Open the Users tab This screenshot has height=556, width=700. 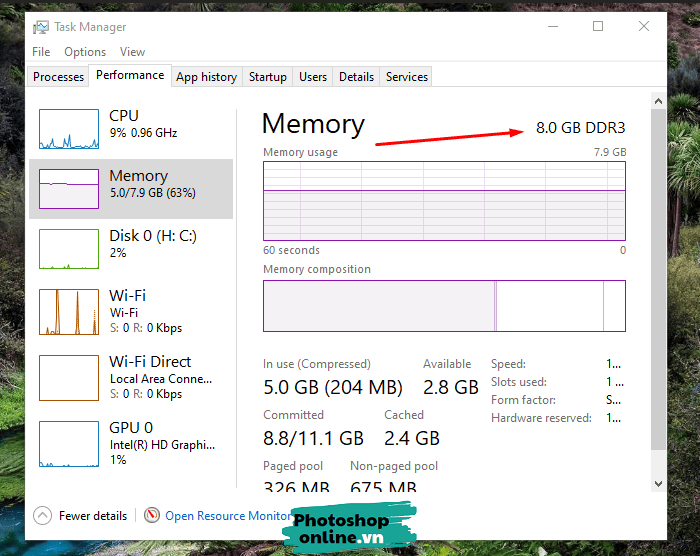[x=313, y=77]
